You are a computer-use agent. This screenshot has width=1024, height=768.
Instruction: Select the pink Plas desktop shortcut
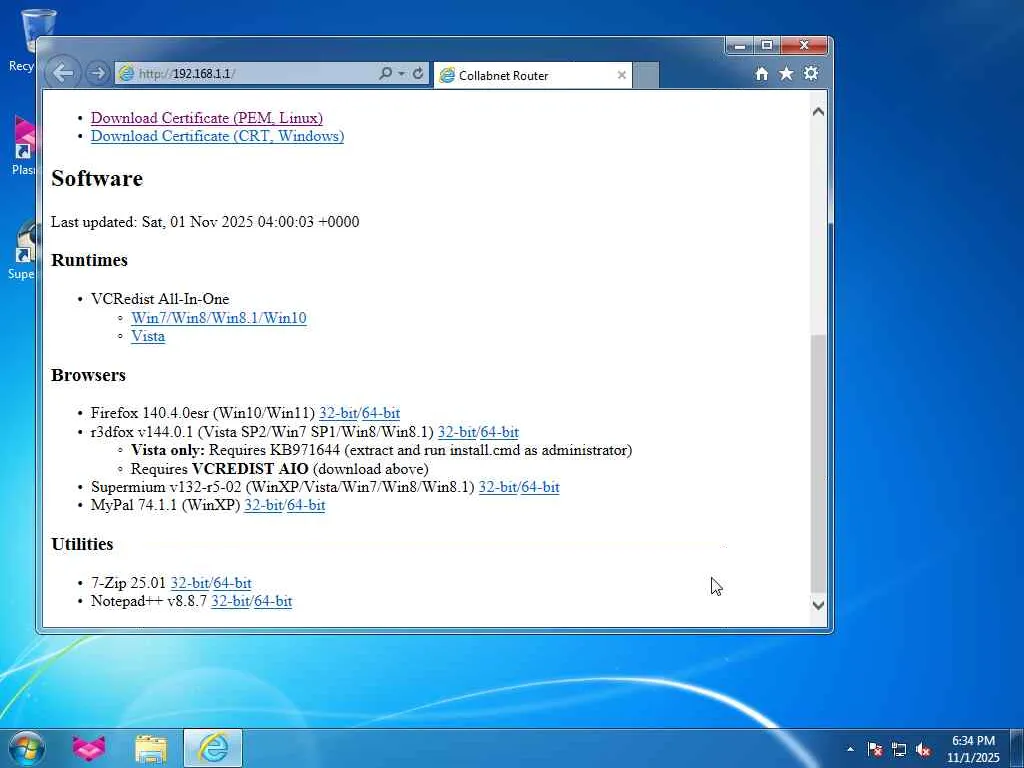point(24,145)
